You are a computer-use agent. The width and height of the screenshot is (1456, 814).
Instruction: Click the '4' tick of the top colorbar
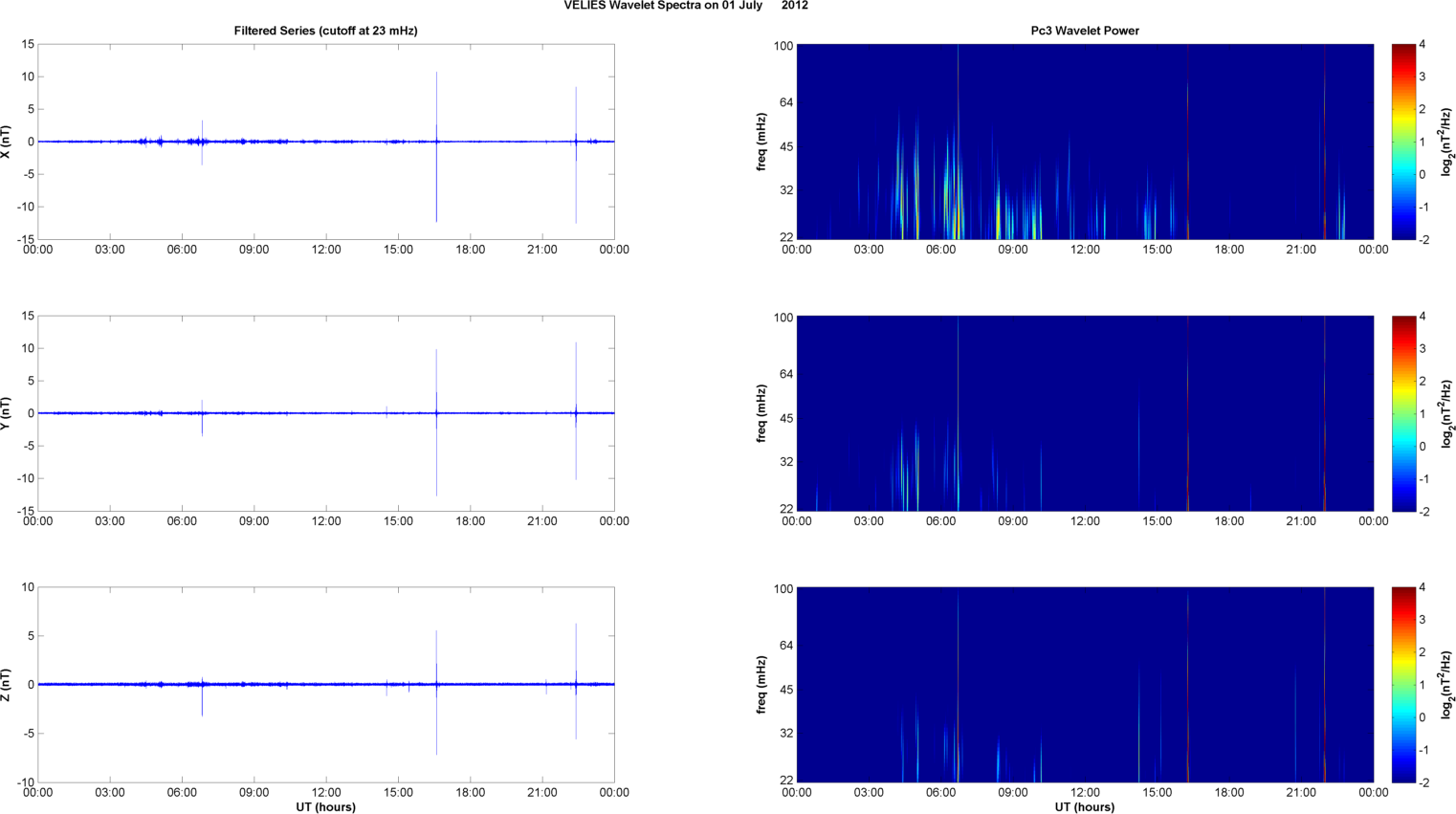[1423, 45]
